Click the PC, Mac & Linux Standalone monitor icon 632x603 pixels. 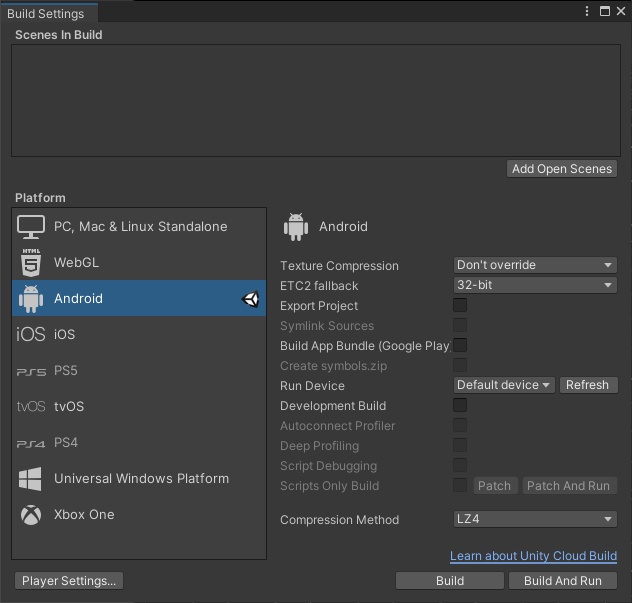click(31, 227)
